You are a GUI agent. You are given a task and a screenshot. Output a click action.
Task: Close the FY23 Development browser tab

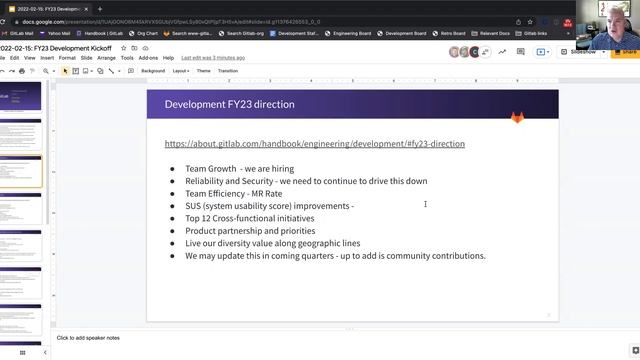(x=86, y=9)
